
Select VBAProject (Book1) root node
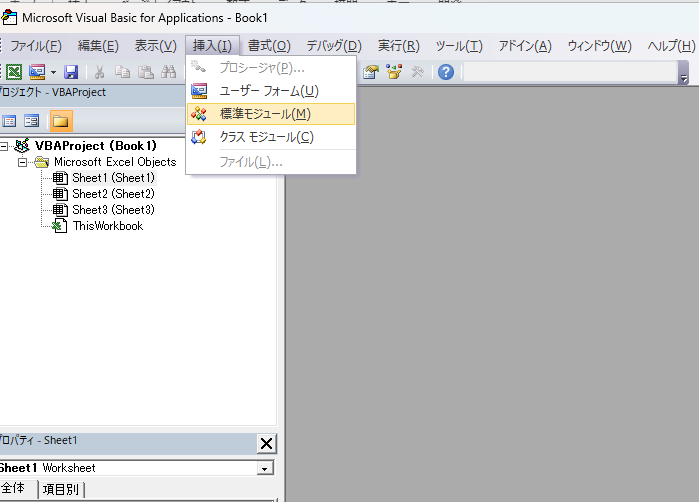96,146
